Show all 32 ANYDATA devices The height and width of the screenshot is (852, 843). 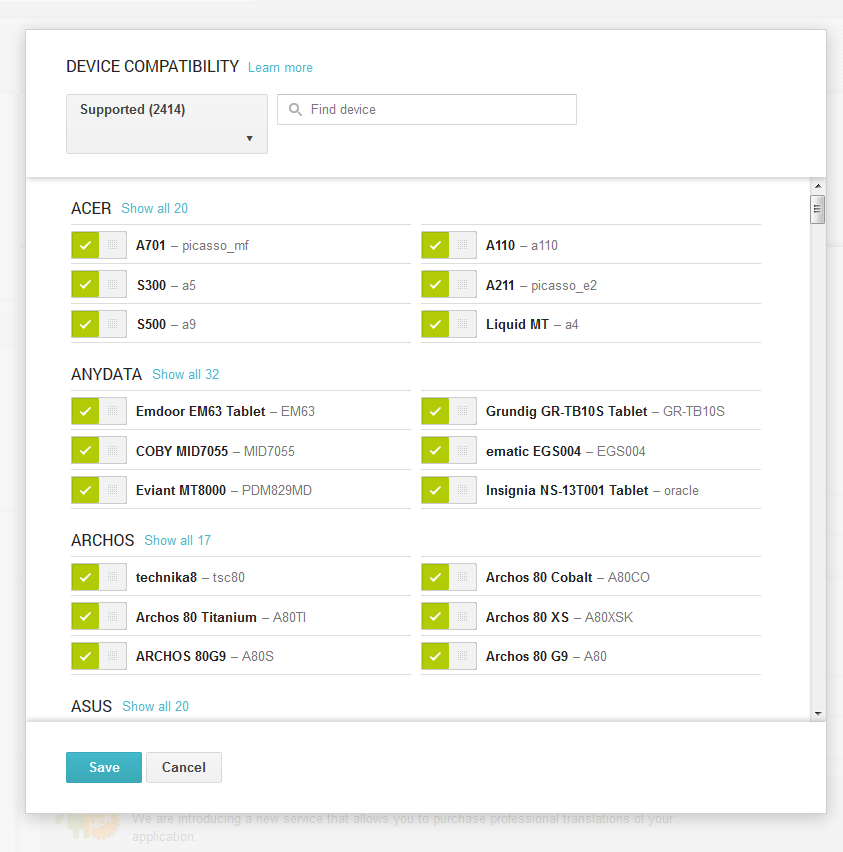tap(185, 375)
